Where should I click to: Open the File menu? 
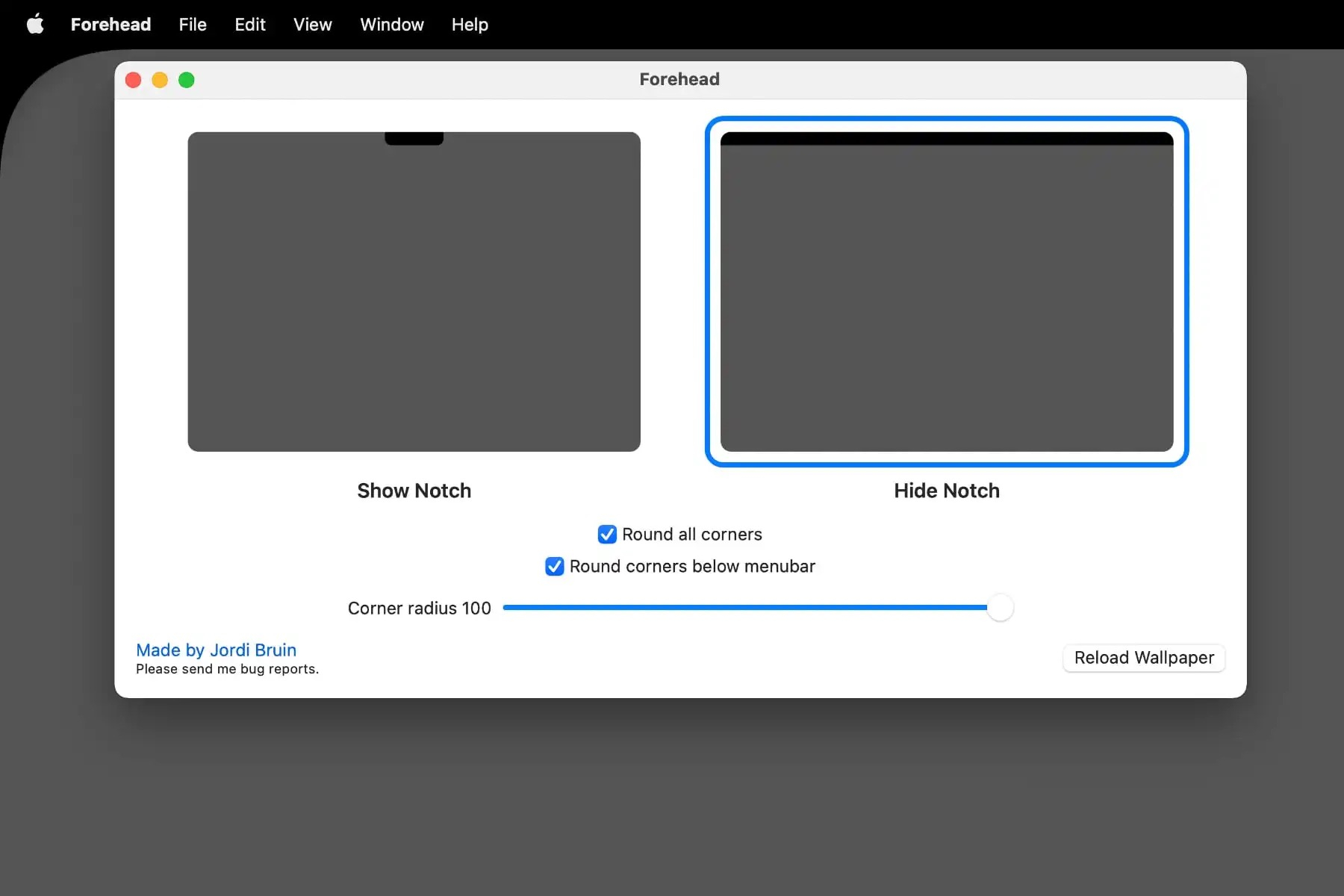click(x=193, y=25)
